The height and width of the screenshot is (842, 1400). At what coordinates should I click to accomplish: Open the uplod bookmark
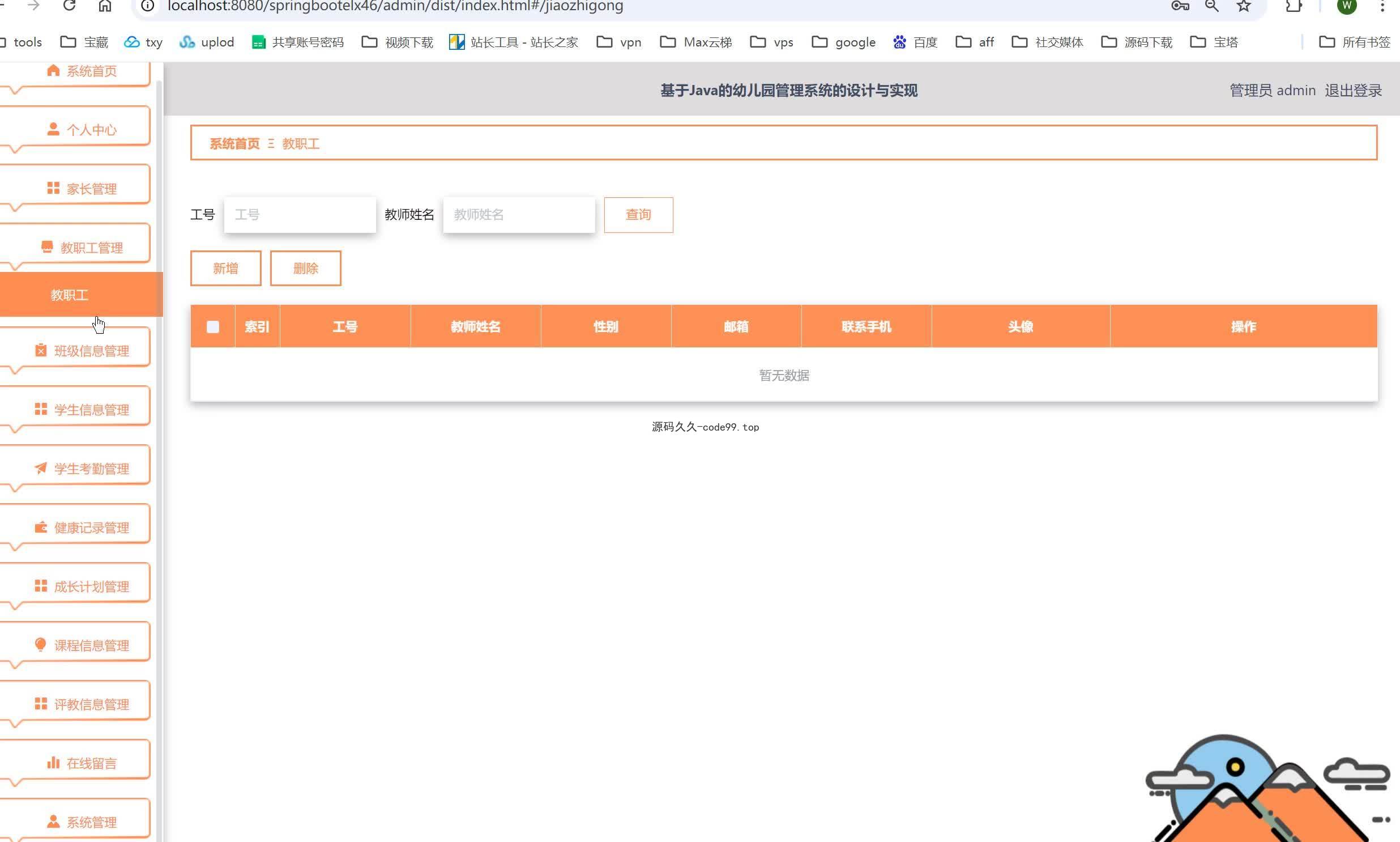coord(206,42)
